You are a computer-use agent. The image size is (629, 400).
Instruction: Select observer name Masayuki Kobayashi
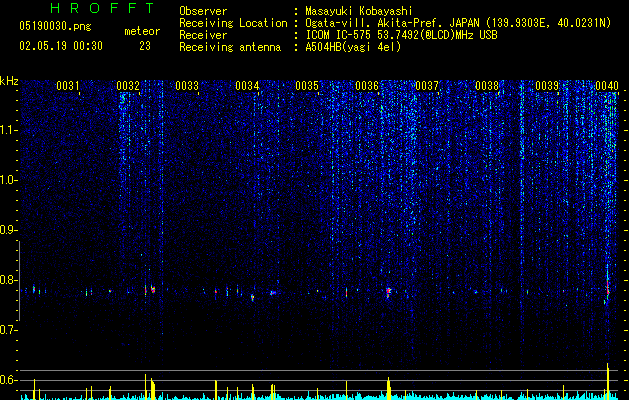click(x=359, y=11)
